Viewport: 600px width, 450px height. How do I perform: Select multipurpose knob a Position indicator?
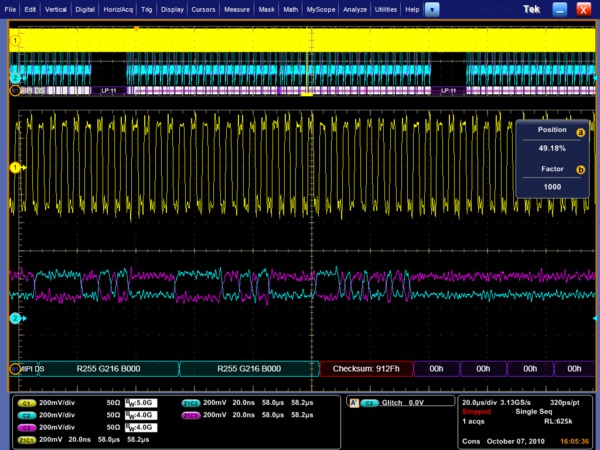coord(580,133)
